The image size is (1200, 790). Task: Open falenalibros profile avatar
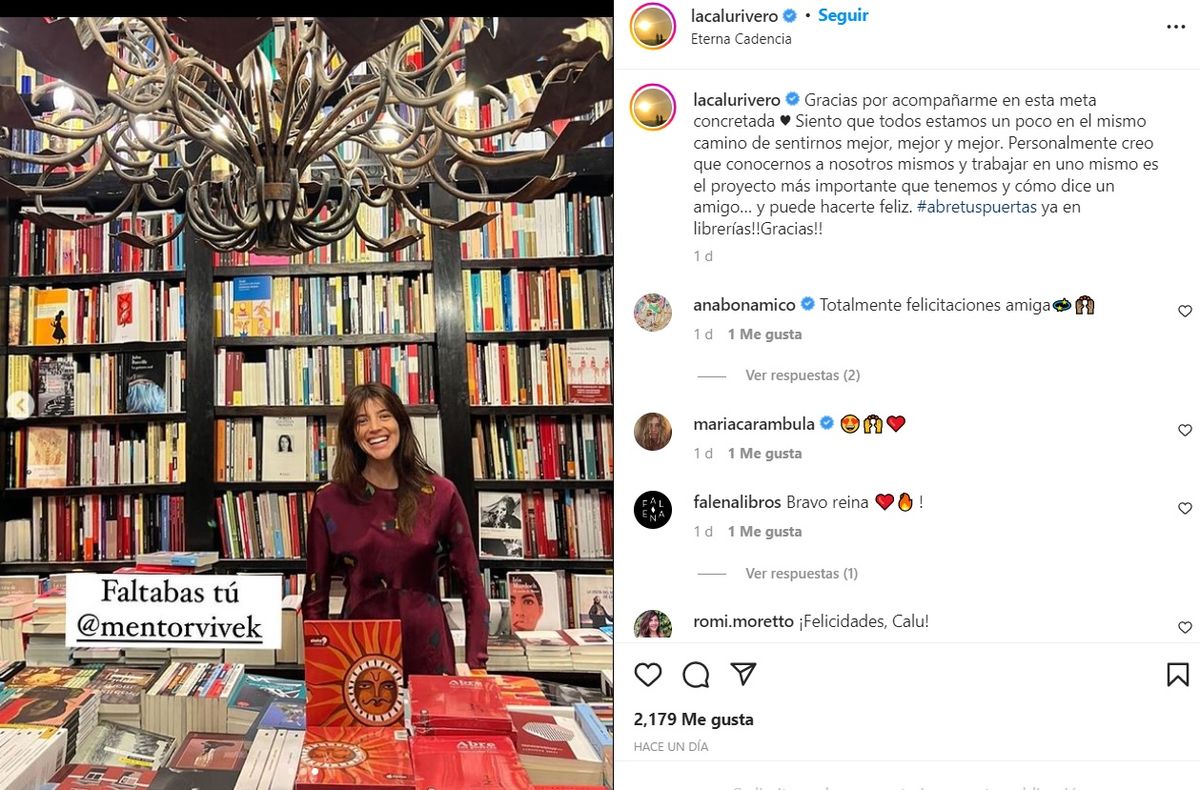(x=653, y=510)
